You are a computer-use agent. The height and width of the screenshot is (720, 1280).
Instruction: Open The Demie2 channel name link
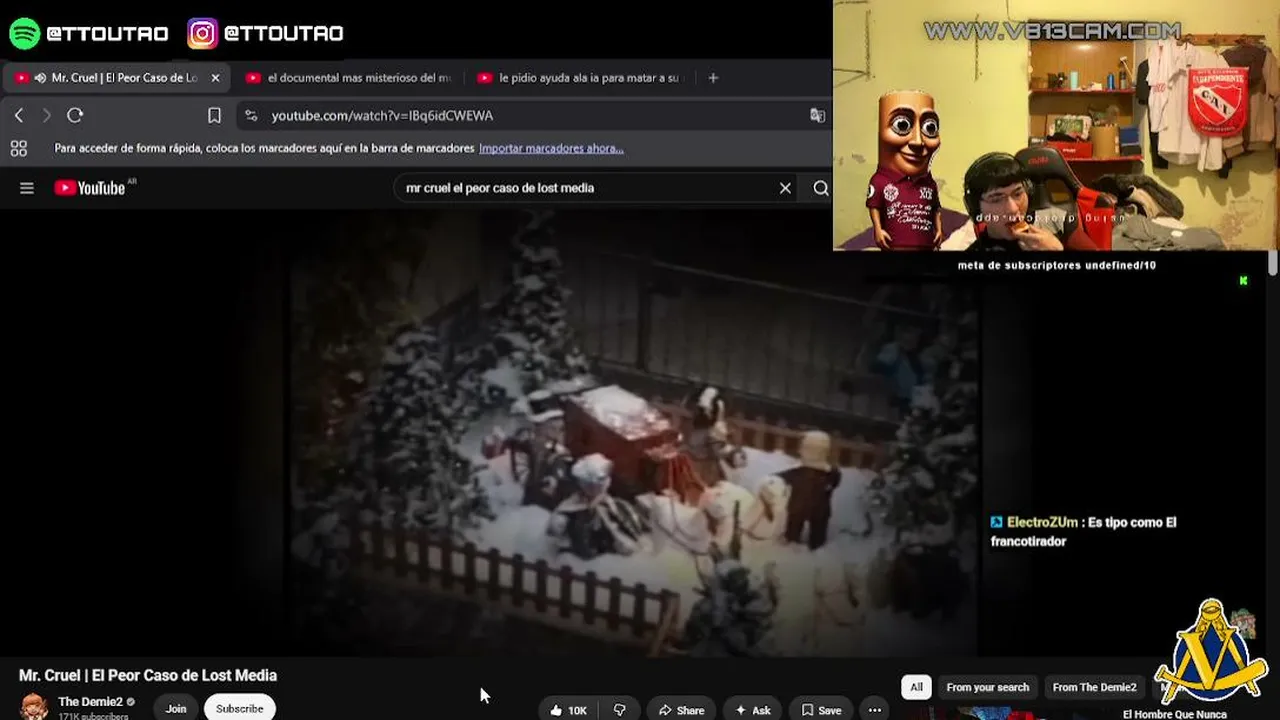tap(90, 702)
